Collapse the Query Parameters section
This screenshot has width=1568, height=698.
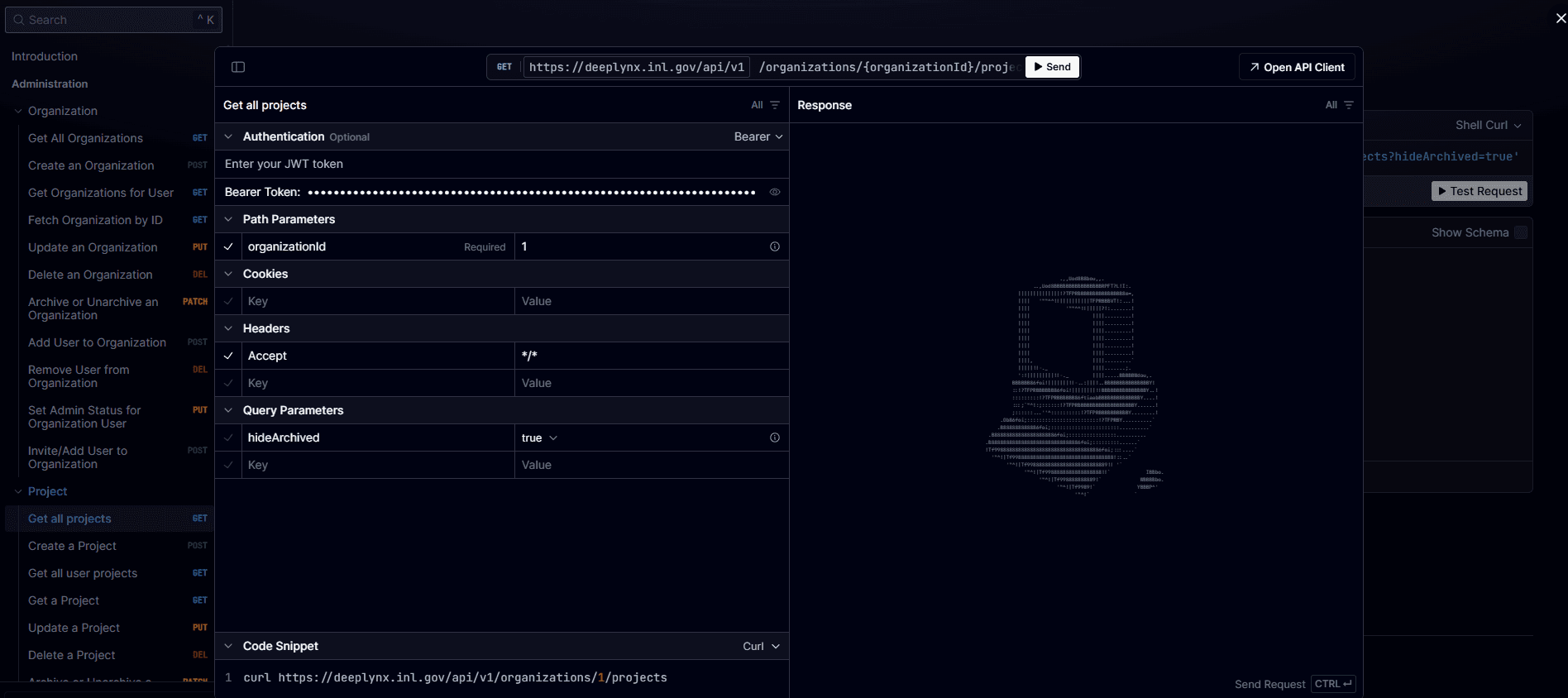[x=229, y=410]
